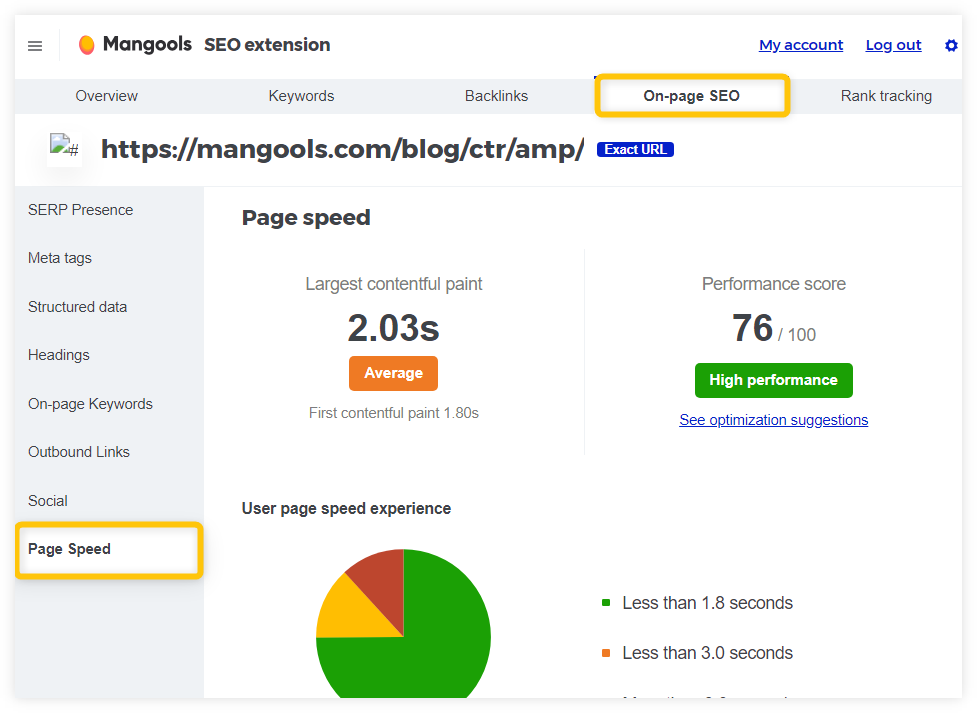Open On-page Keywords section
977x713 pixels.
(x=90, y=404)
